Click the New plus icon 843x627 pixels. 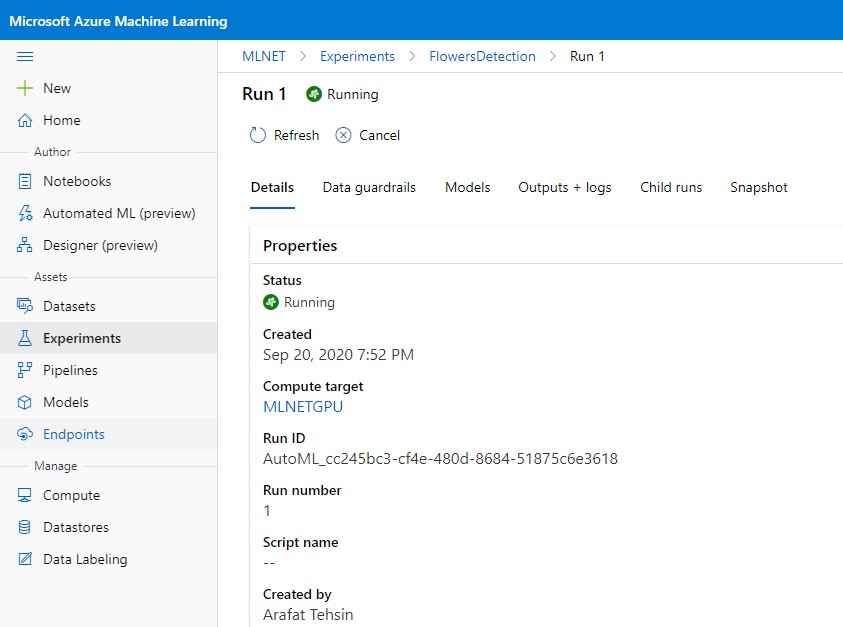[26, 88]
